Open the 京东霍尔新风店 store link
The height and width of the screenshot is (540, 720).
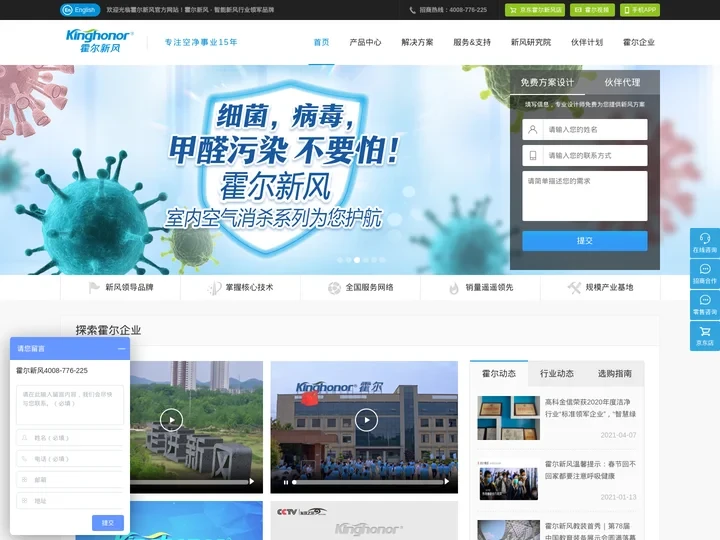535,10
